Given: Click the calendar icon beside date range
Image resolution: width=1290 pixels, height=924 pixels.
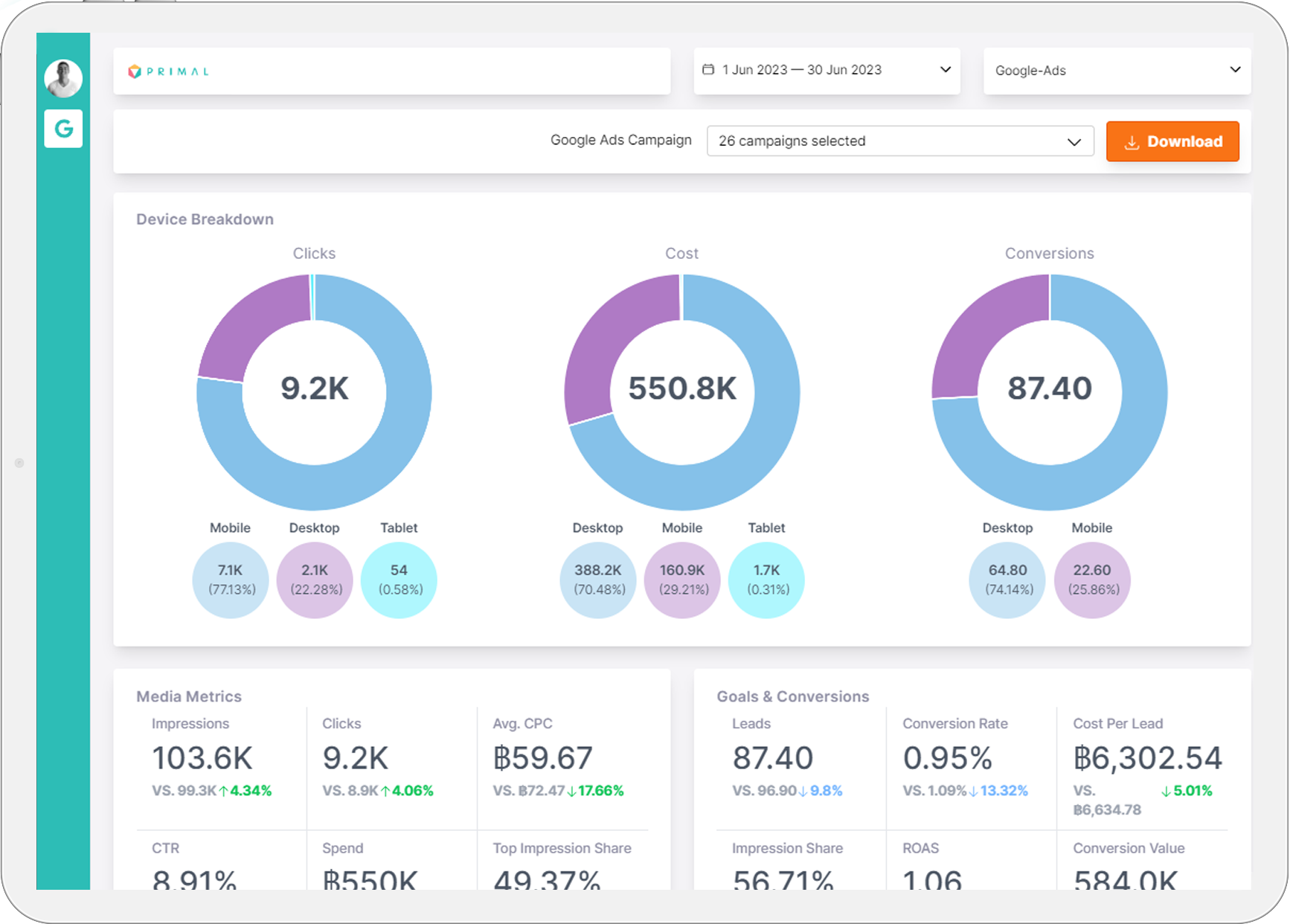Looking at the screenshot, I should (708, 69).
